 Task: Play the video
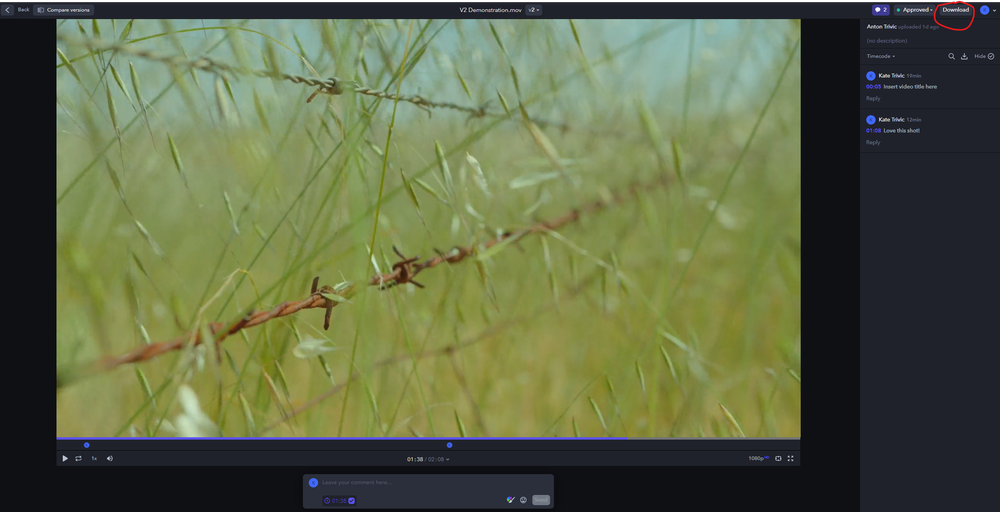point(65,458)
